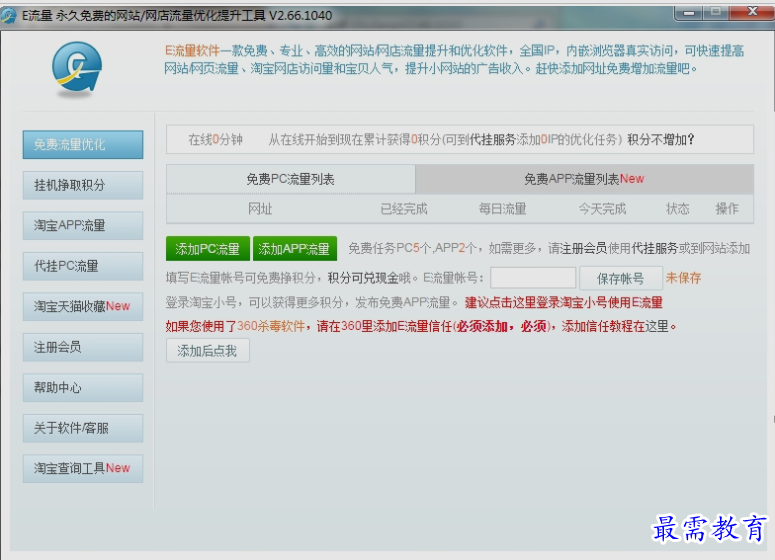This screenshot has width=775, height=560.
Task: Focus the E流量帐号 input field
Action: (533, 278)
